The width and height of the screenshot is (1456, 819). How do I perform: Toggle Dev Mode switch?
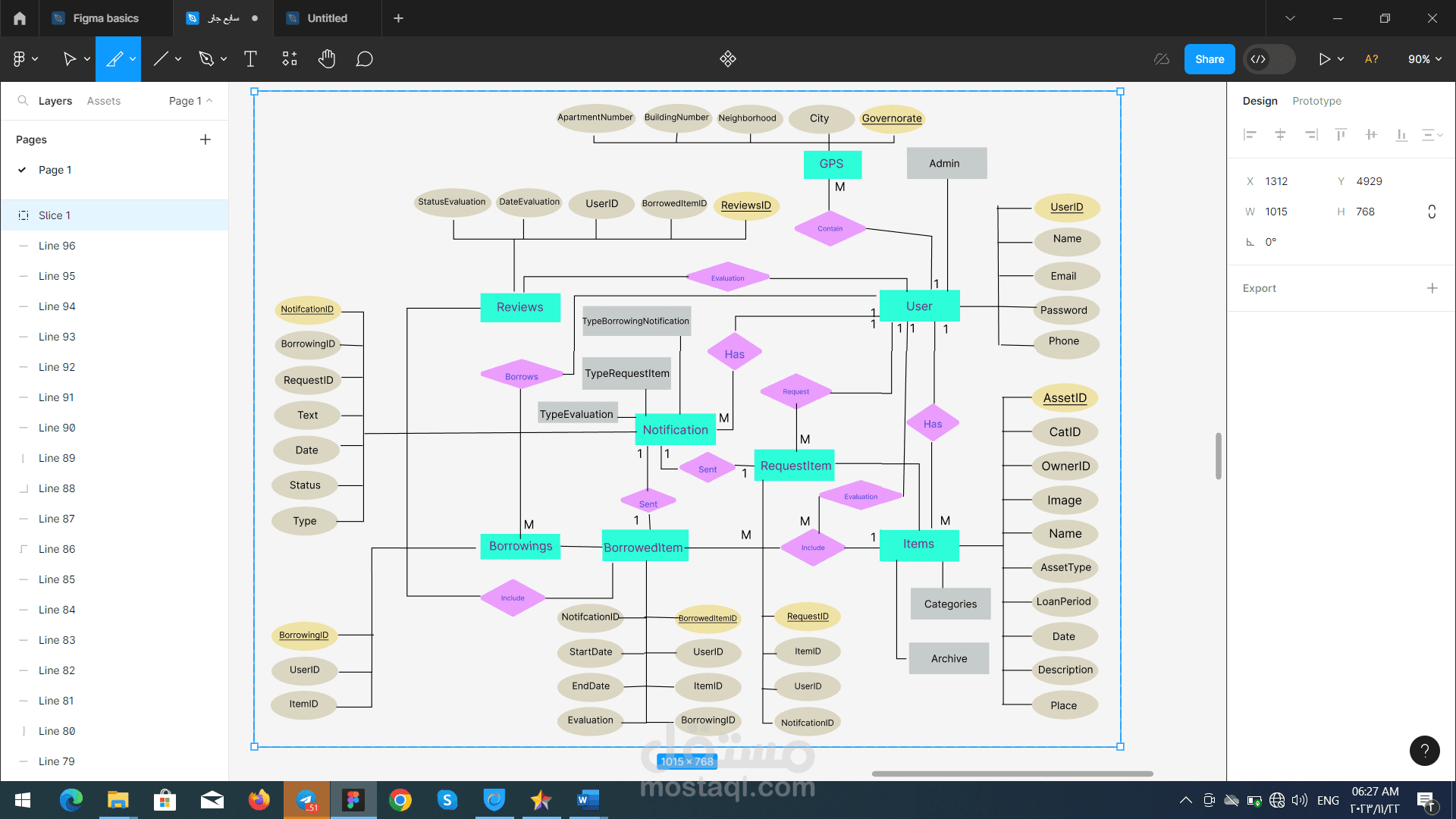[x=1269, y=59]
